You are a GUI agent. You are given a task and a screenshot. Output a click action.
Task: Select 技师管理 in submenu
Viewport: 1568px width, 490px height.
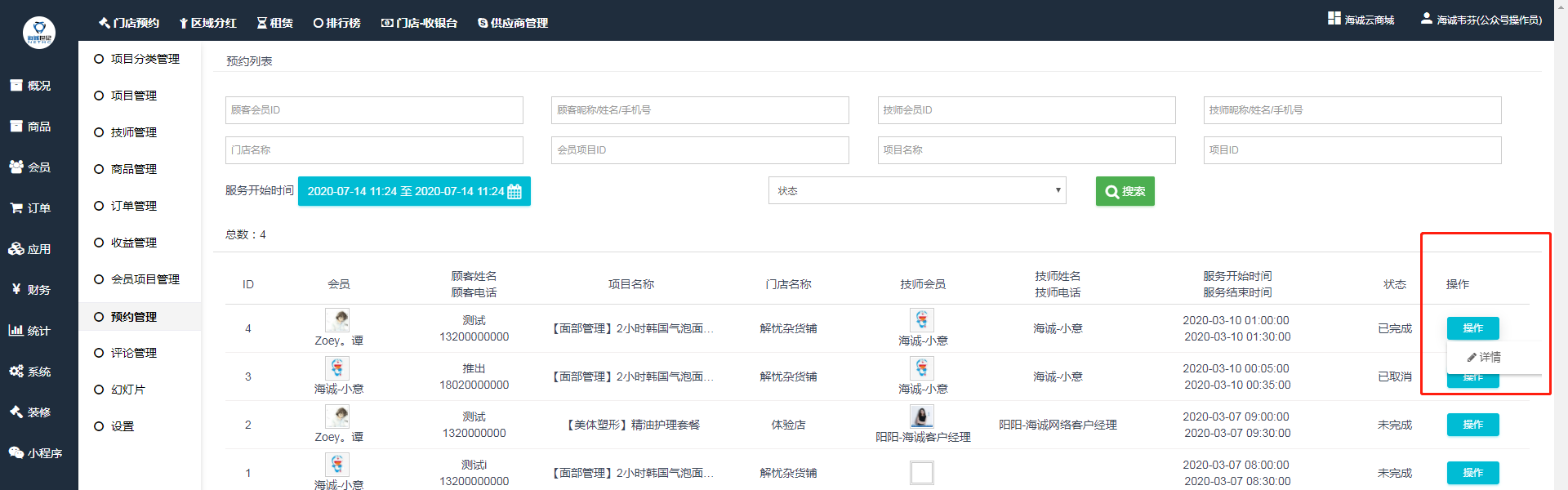[x=126, y=132]
